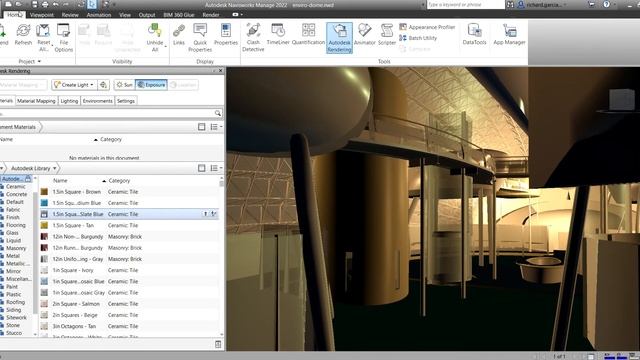Click the bottom-right panel icon of materials browser

click(x=218, y=344)
